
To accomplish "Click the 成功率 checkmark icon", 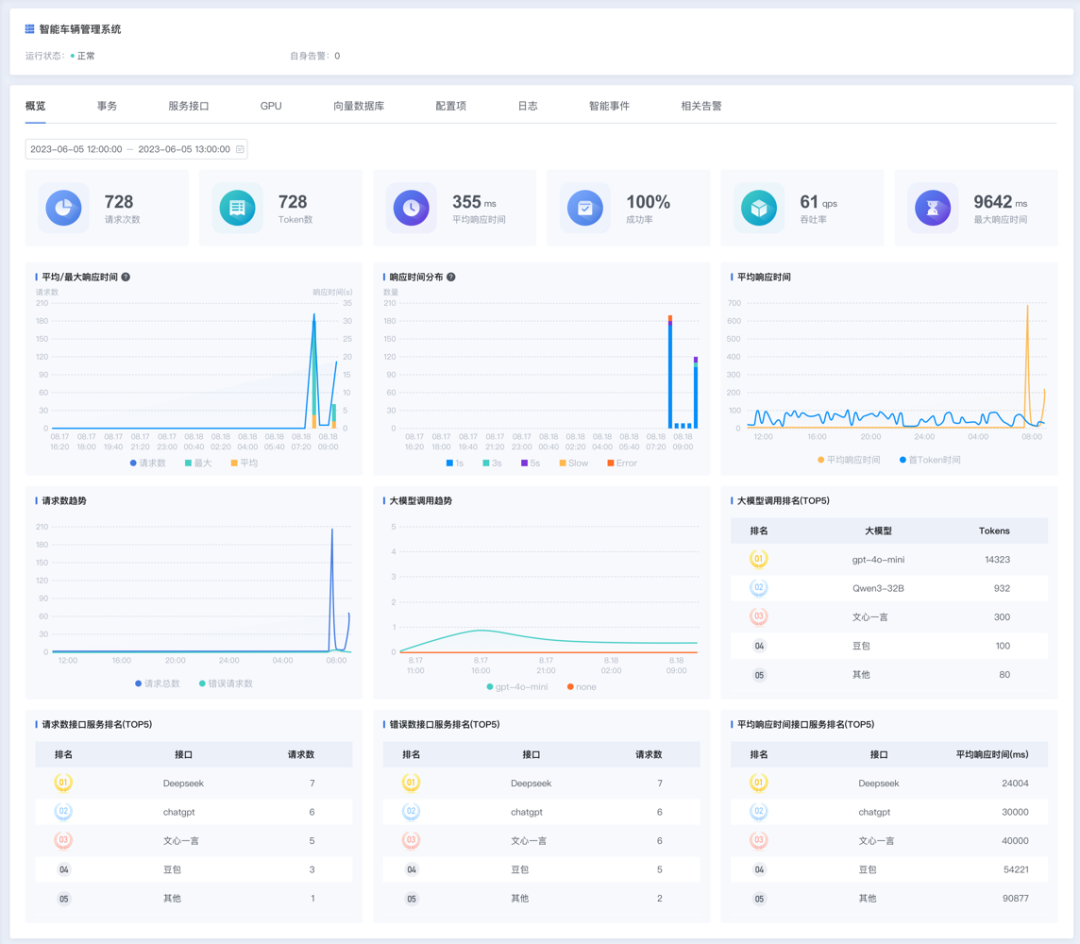I will point(585,208).
